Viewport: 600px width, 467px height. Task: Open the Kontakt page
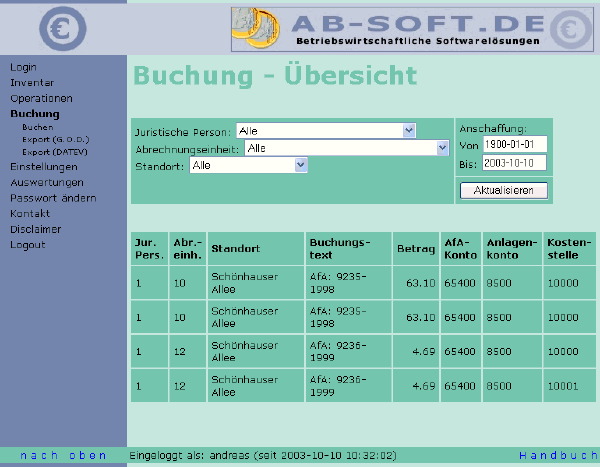pyautogui.click(x=30, y=214)
